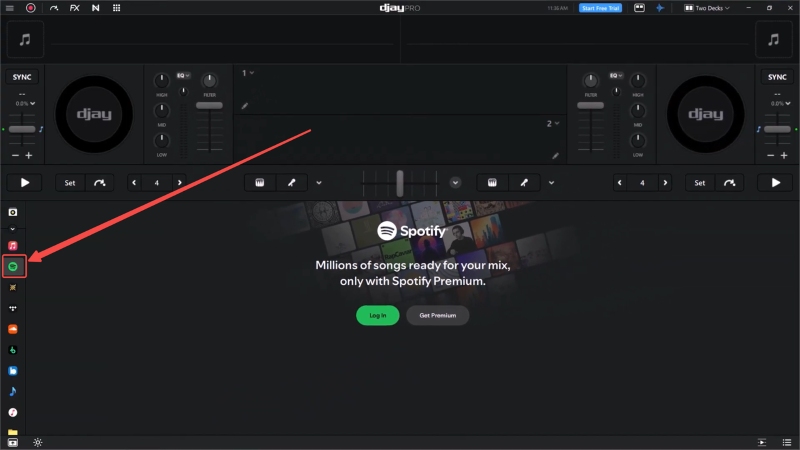
Task: Expand the track 2 waveform dropdown
Action: pyautogui.click(x=553, y=123)
